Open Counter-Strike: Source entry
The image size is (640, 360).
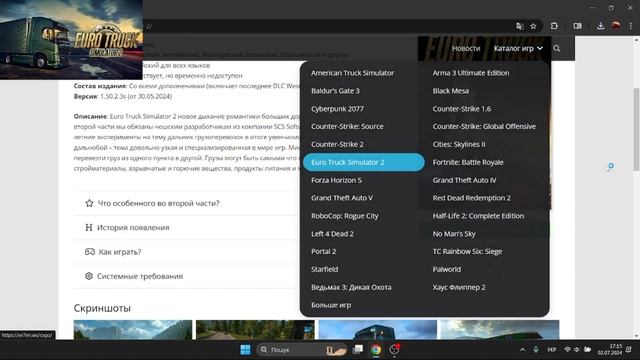click(347, 127)
